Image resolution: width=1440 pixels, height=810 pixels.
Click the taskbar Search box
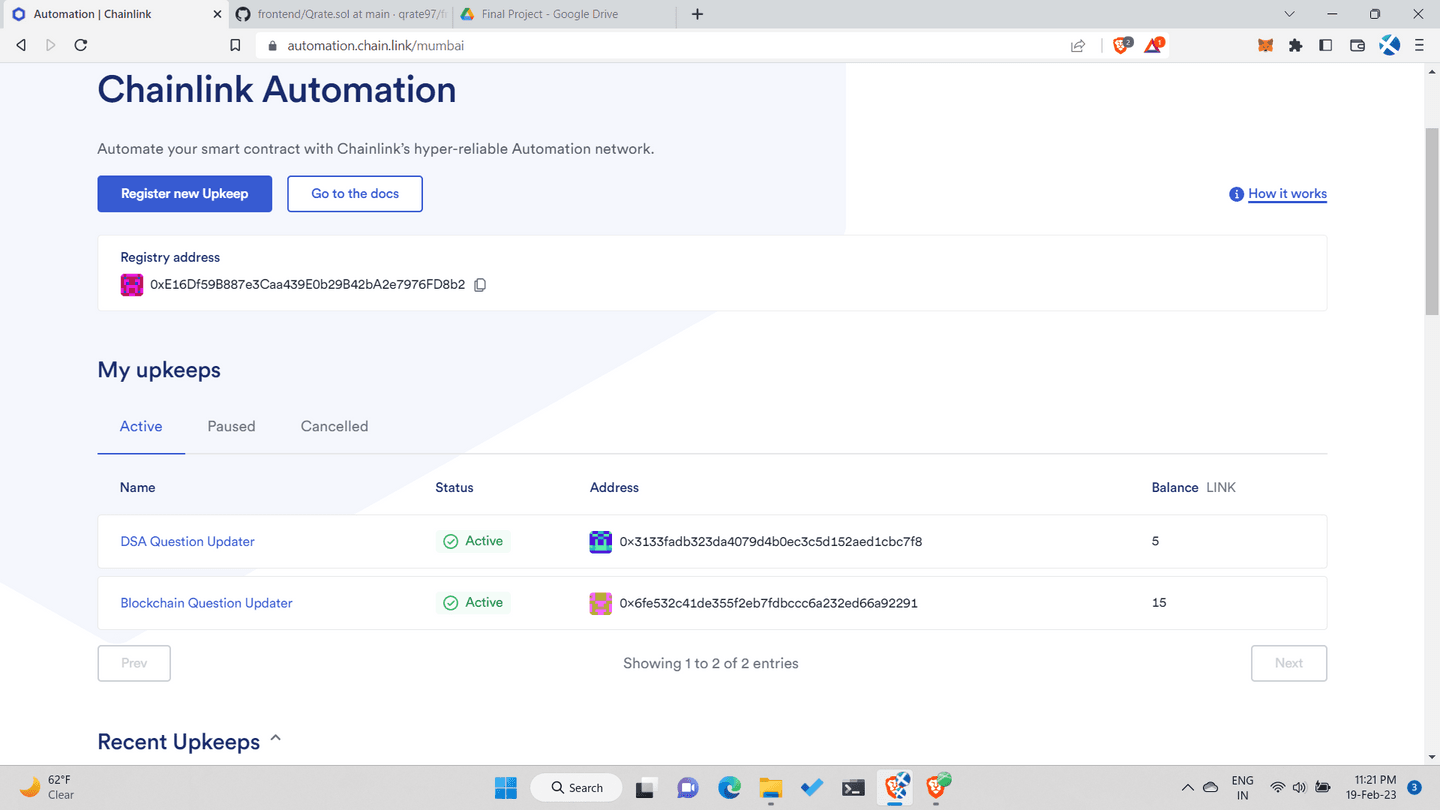[576, 788]
